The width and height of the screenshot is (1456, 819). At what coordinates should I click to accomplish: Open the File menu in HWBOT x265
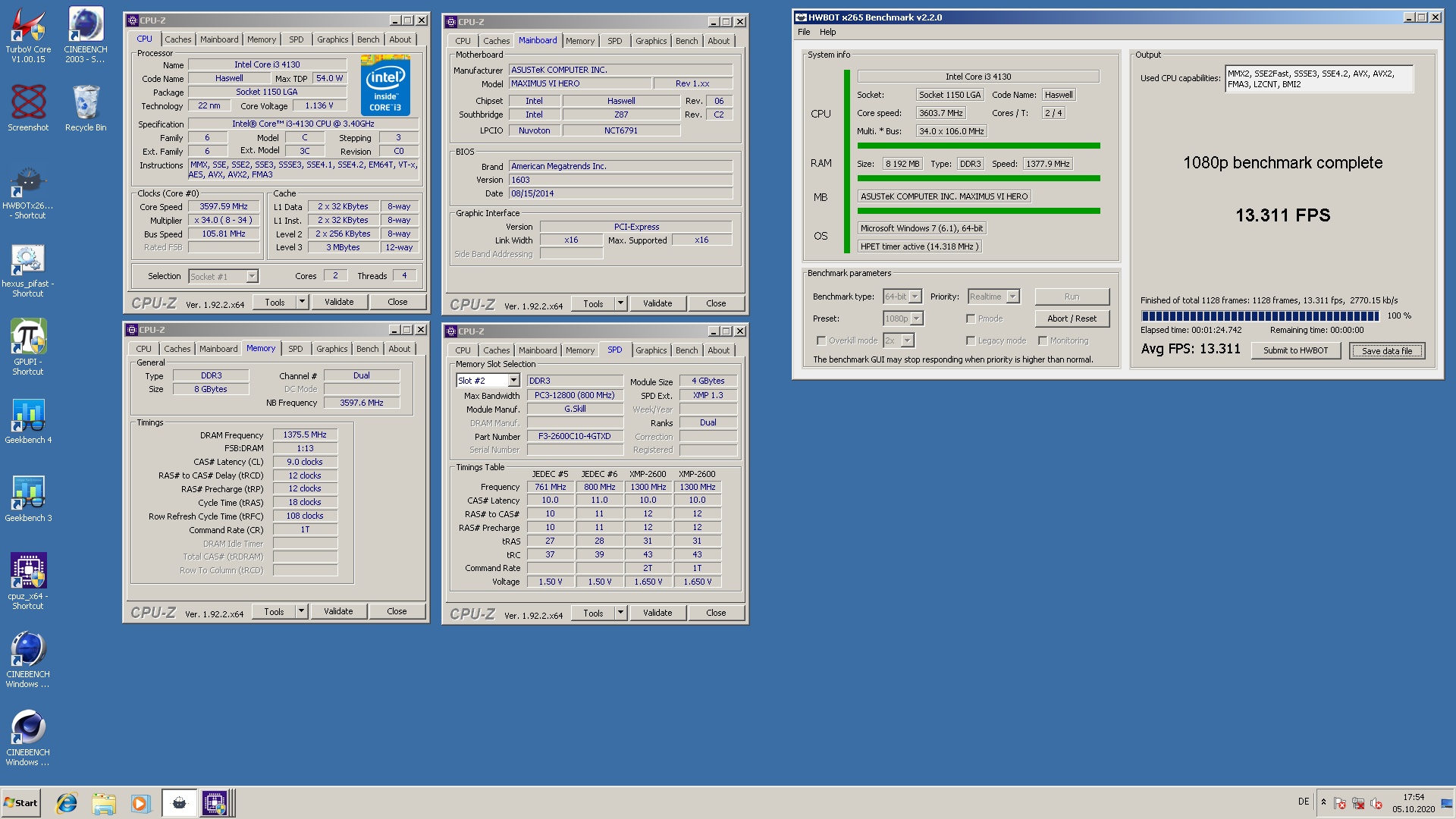(x=804, y=32)
